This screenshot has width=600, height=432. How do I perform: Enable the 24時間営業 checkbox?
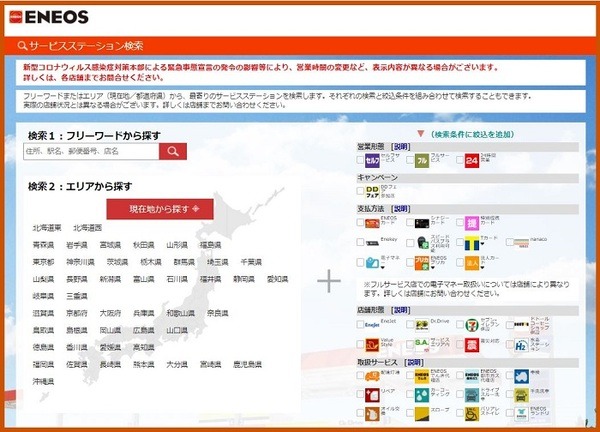460,160
